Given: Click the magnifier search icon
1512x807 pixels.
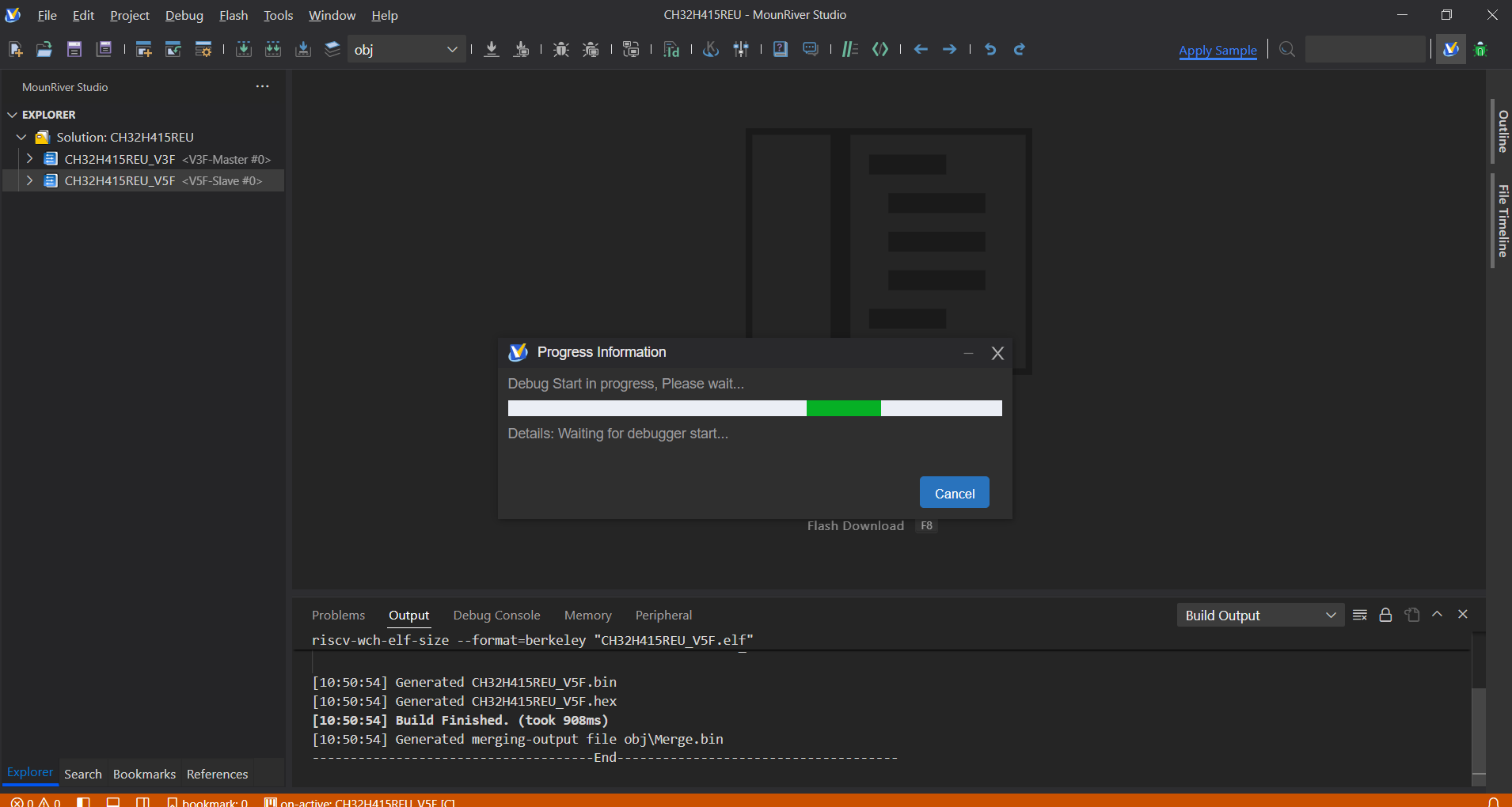Looking at the screenshot, I should (x=1287, y=49).
